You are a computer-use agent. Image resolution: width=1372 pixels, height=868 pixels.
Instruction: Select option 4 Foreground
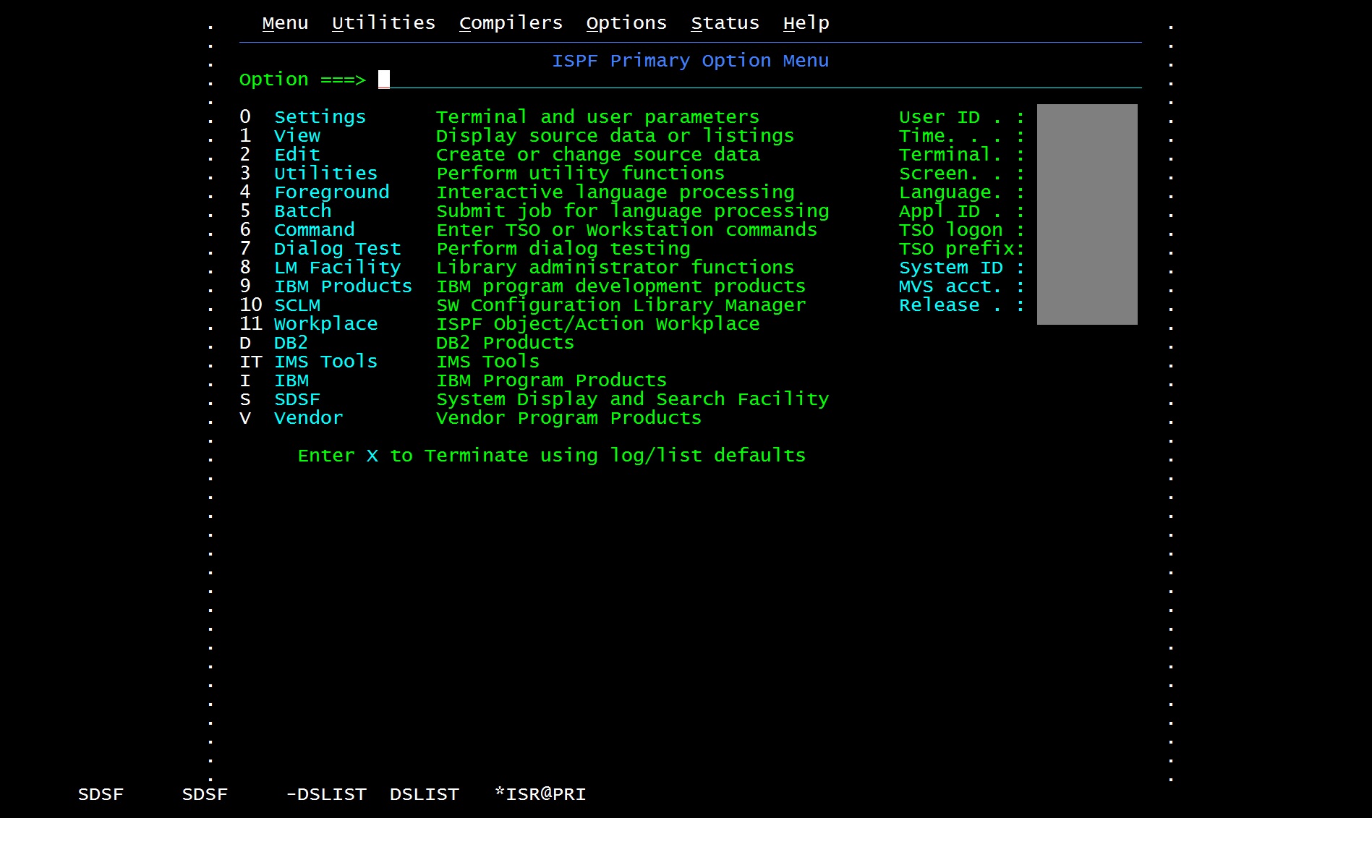(x=331, y=192)
